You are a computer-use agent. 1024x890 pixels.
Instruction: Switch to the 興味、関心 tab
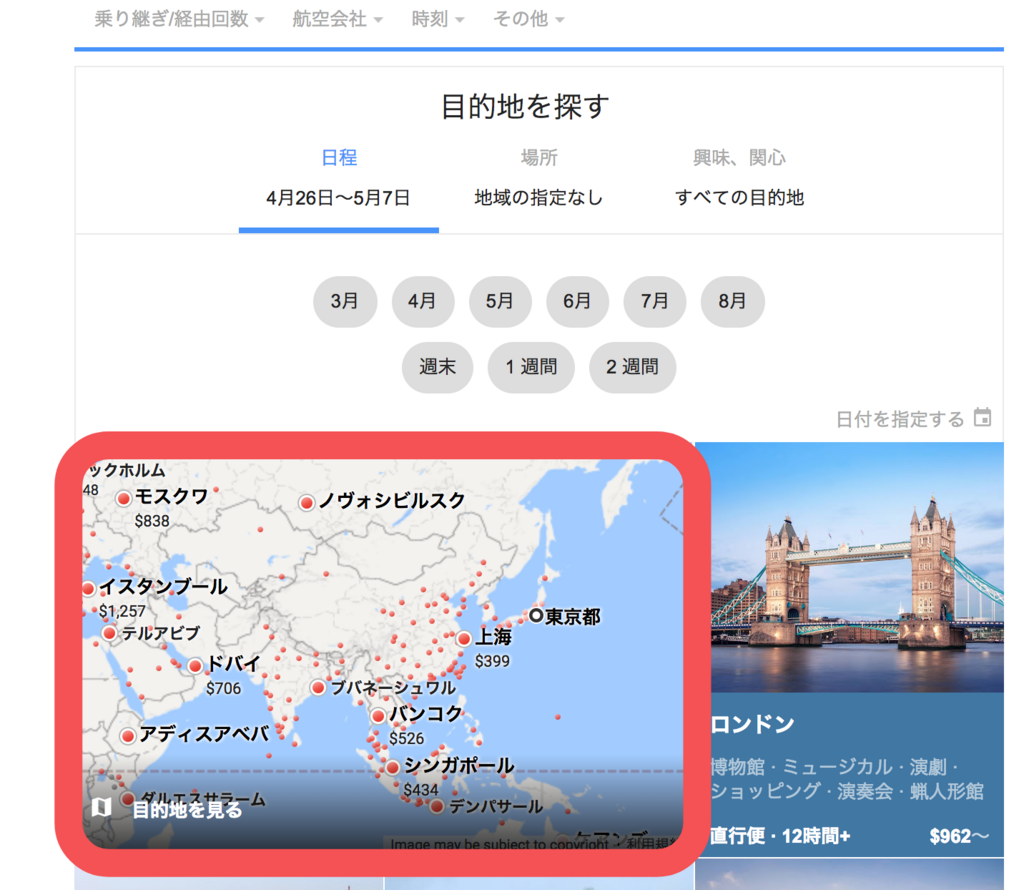pos(739,157)
